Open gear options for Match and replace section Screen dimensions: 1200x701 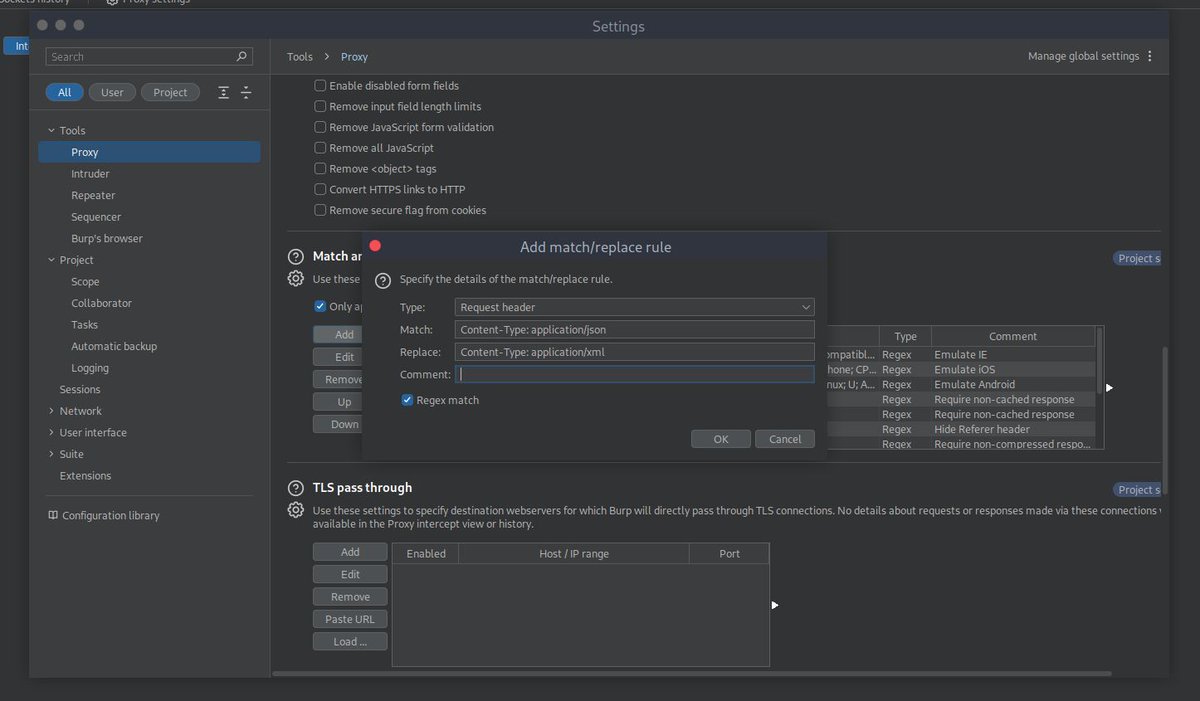click(x=296, y=279)
